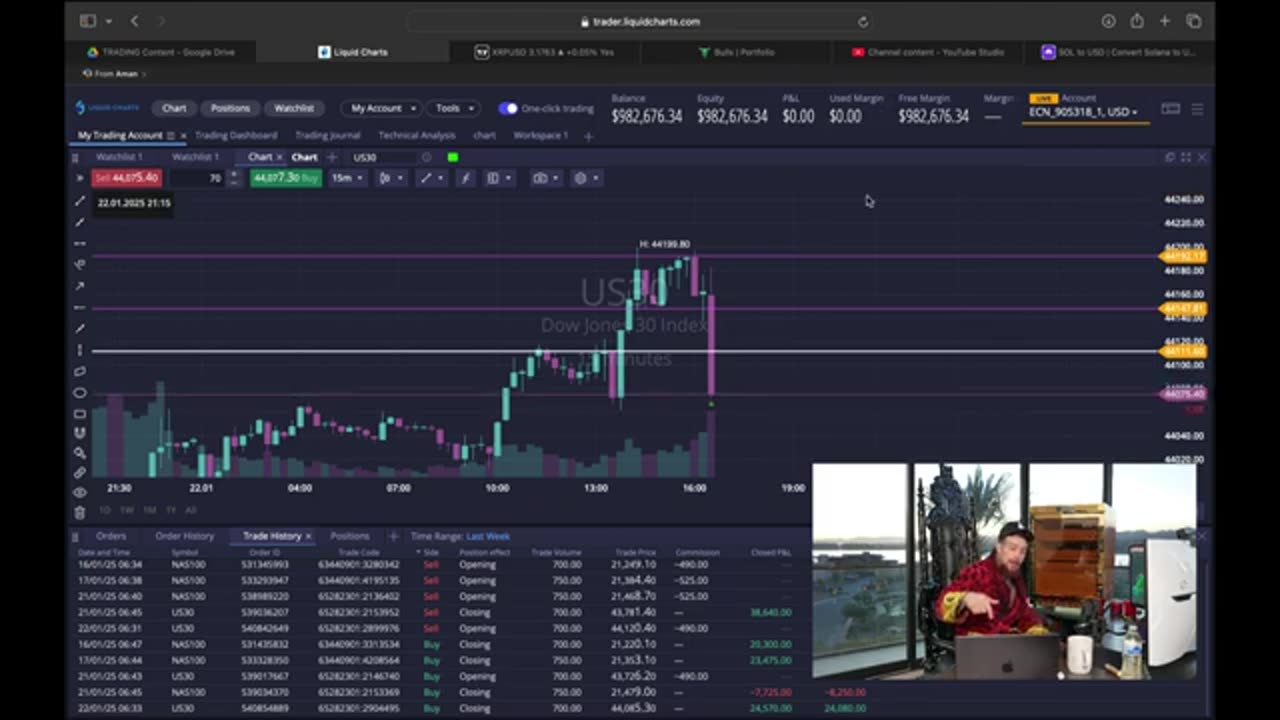
Task: Click 44192 purple price line label
Action: click(1184, 257)
